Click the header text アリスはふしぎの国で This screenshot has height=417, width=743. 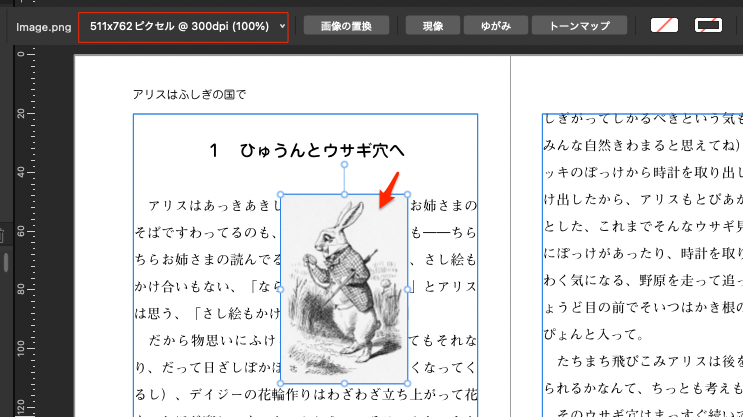189,95
